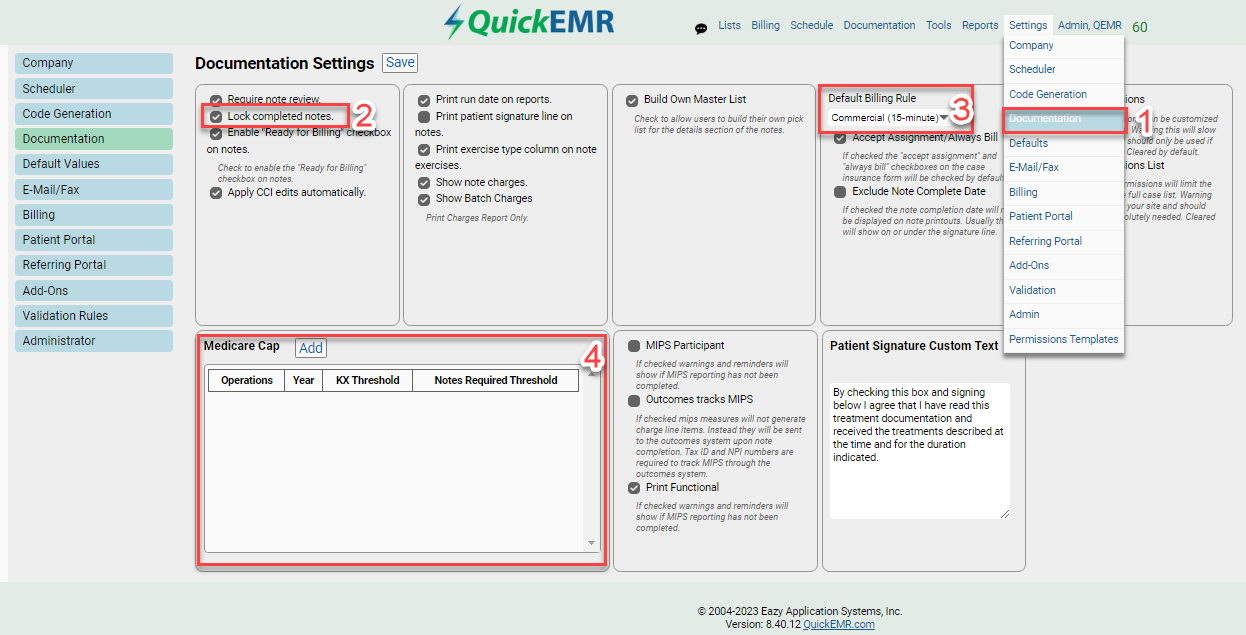
Task: Toggle Exclude Note Complete Date checkbox
Action: [x=840, y=192]
